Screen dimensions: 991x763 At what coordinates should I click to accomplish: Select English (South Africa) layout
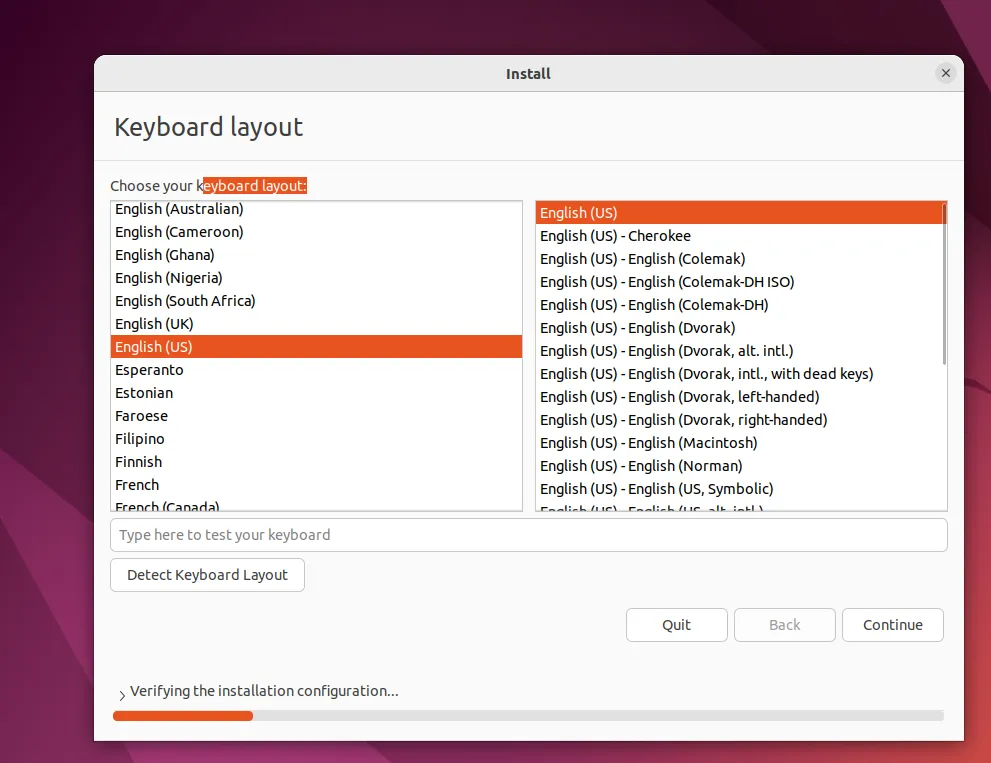click(x=316, y=301)
